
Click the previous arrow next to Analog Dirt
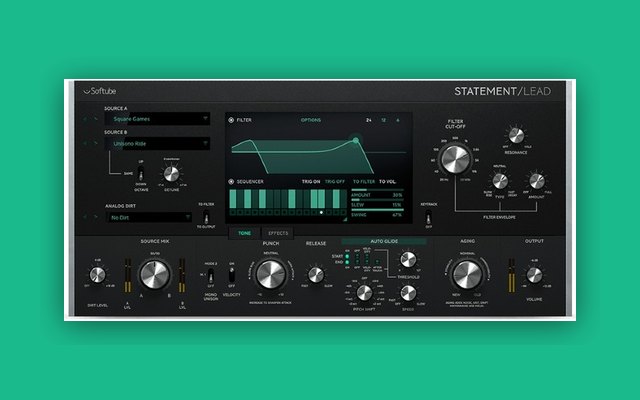tap(85, 217)
